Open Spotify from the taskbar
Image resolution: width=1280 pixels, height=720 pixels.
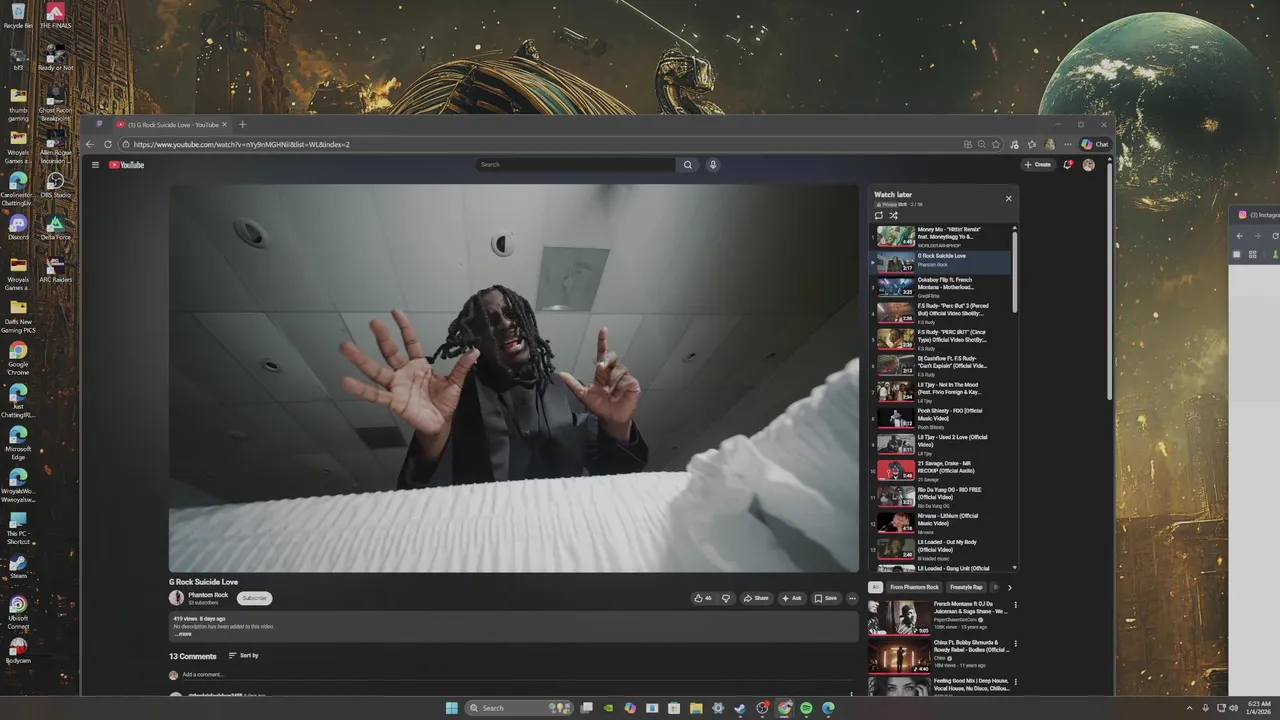coord(806,708)
